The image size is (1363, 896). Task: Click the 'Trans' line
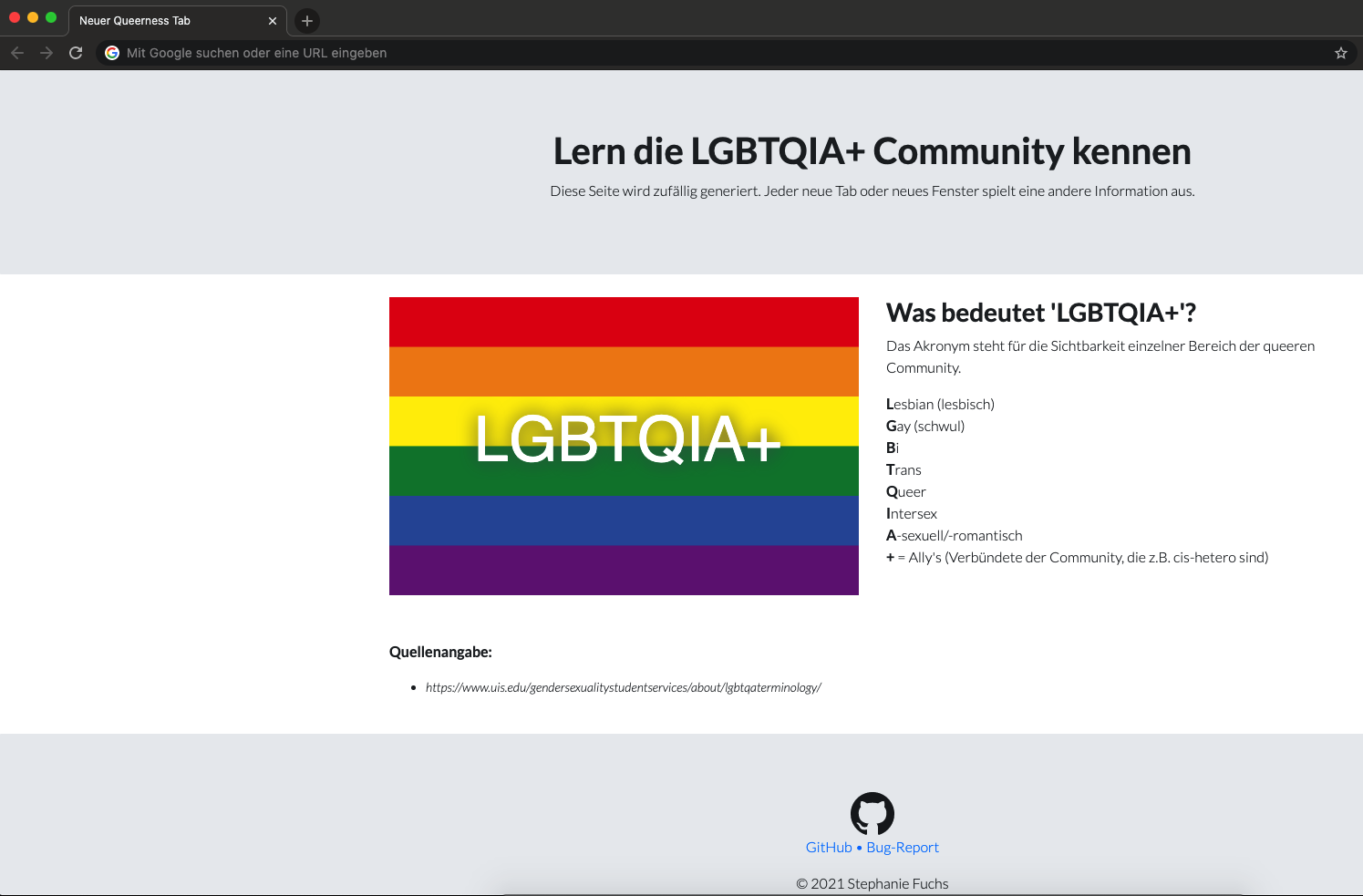point(904,469)
